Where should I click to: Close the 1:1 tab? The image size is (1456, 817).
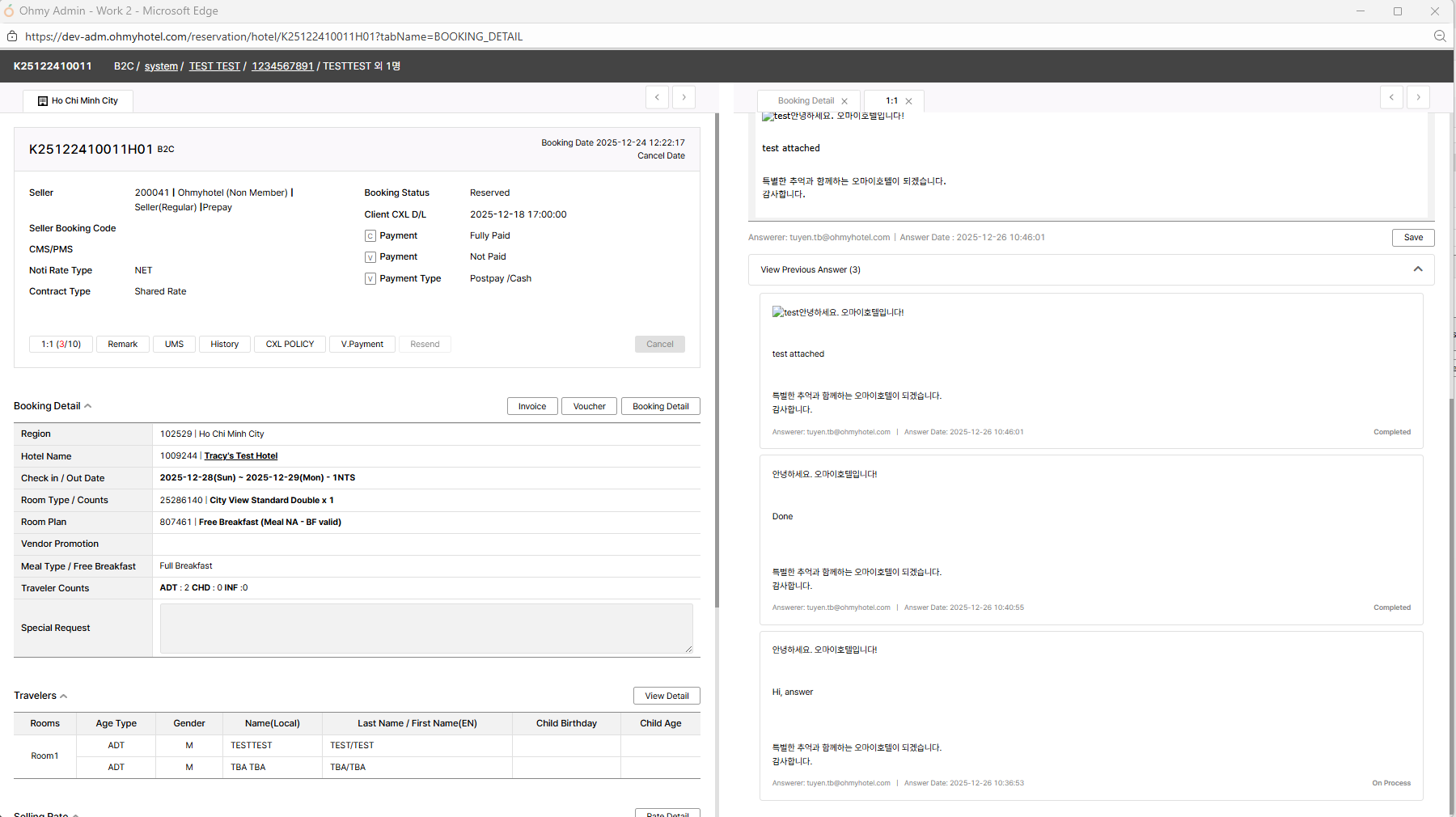(x=908, y=101)
